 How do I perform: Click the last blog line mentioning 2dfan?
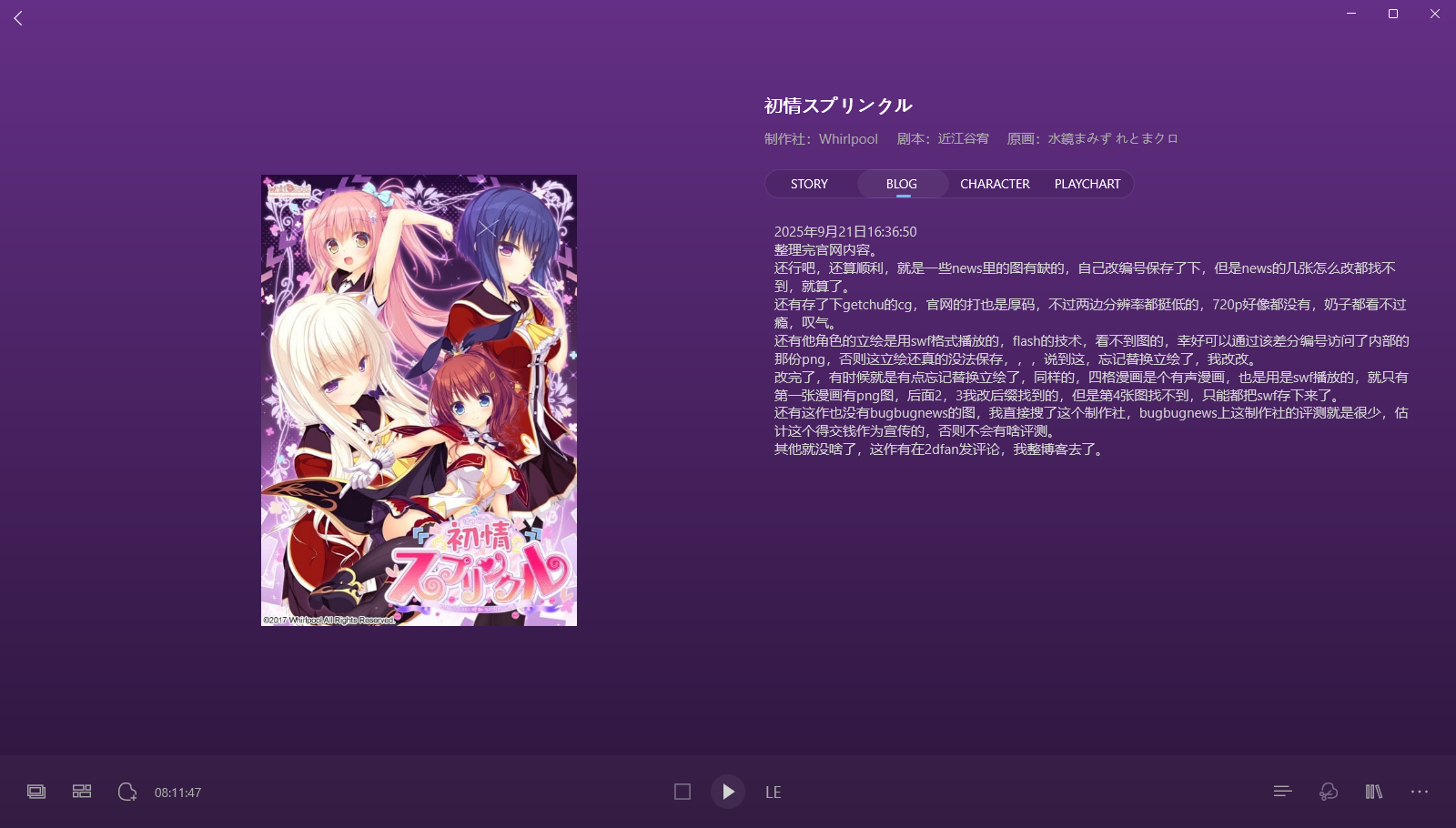point(941,449)
